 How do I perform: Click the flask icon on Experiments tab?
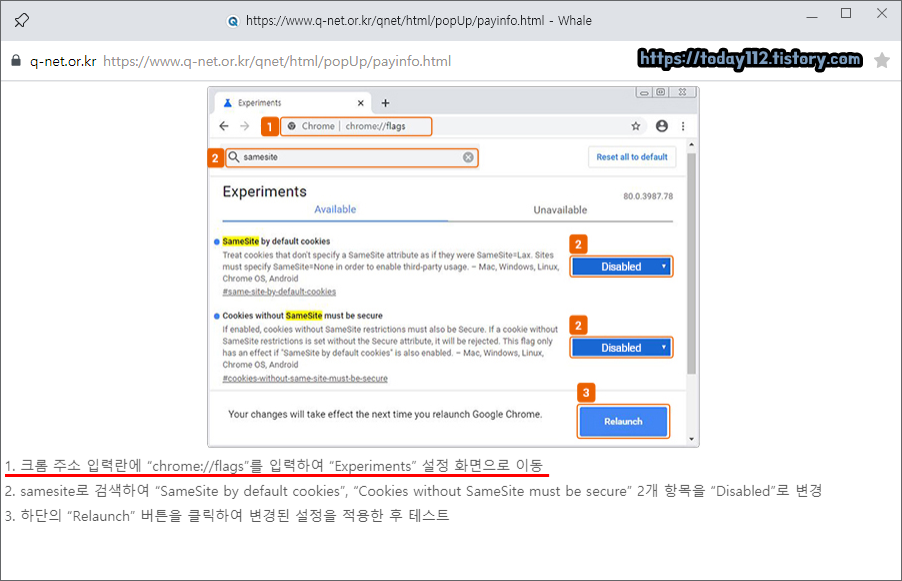pos(227,103)
